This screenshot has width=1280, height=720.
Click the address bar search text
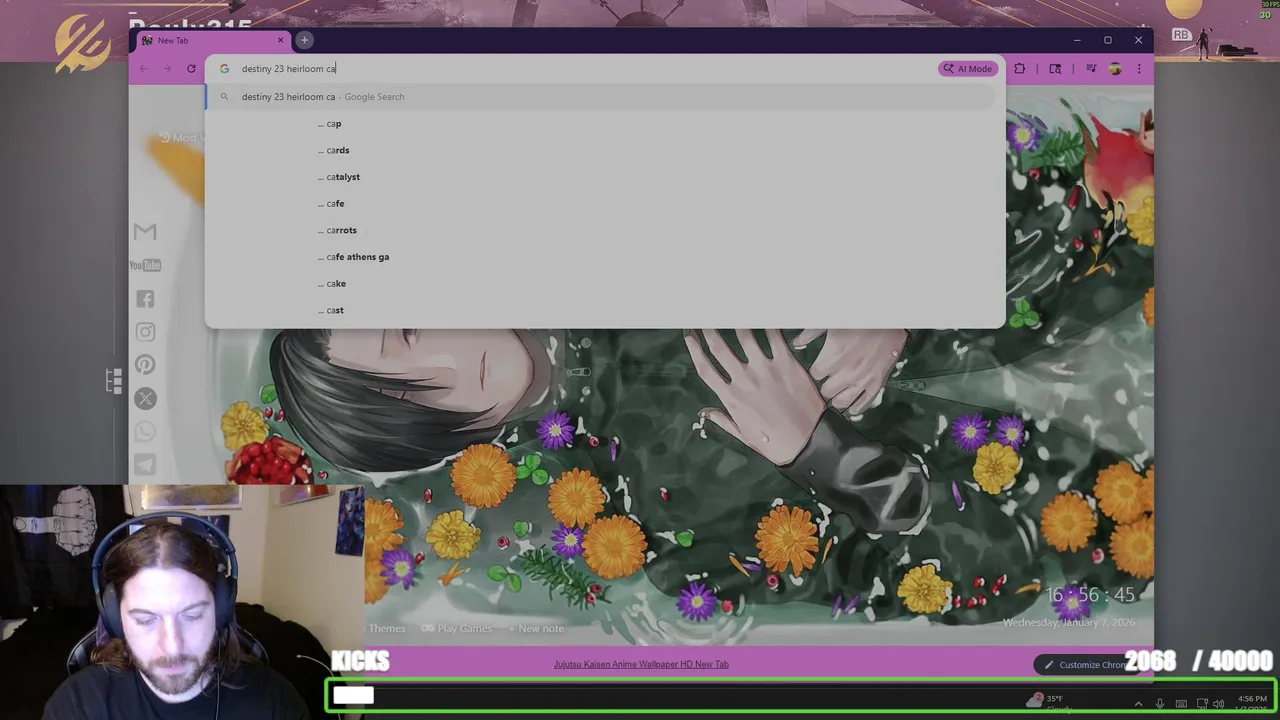pos(288,69)
